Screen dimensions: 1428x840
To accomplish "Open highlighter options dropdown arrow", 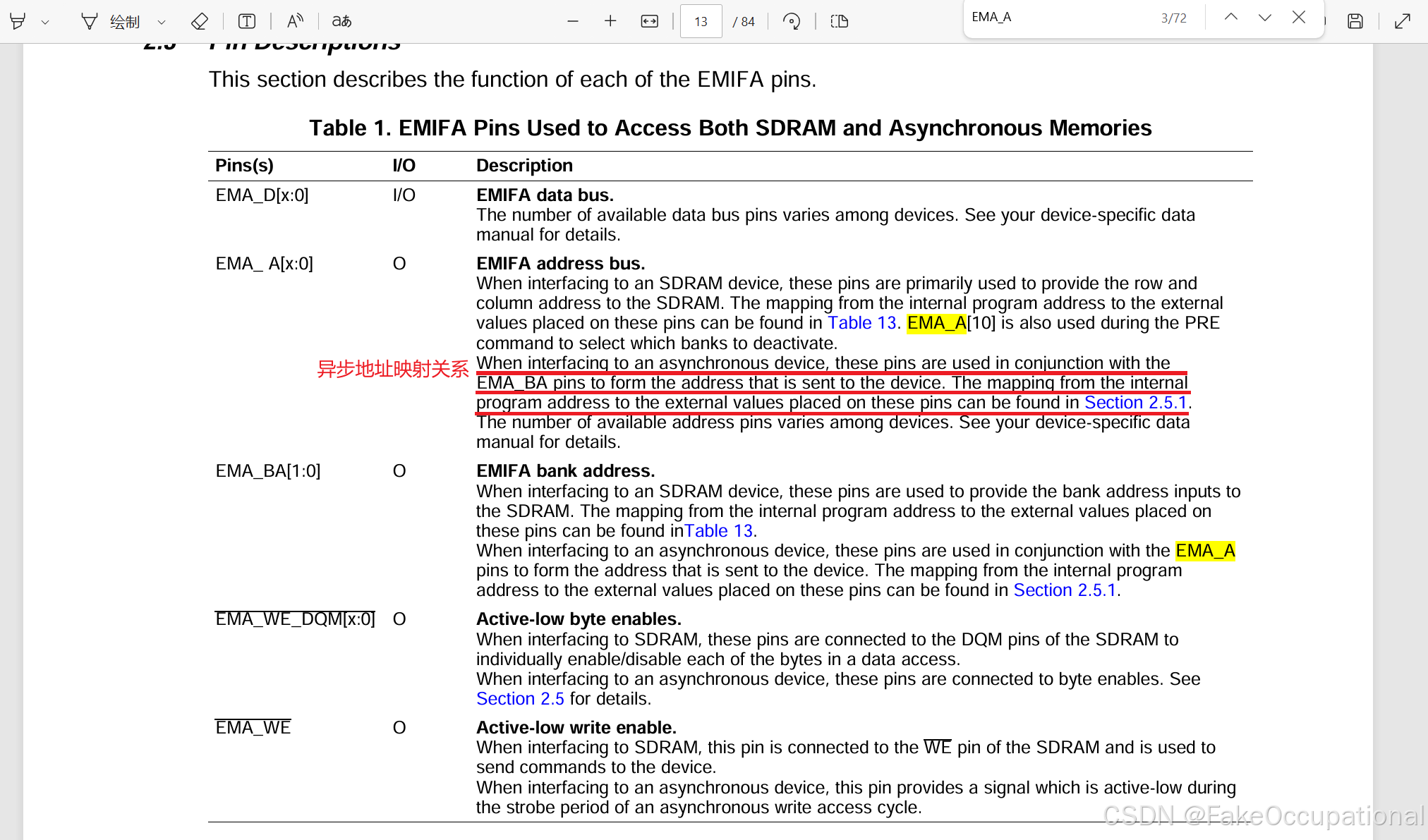I will point(45,22).
